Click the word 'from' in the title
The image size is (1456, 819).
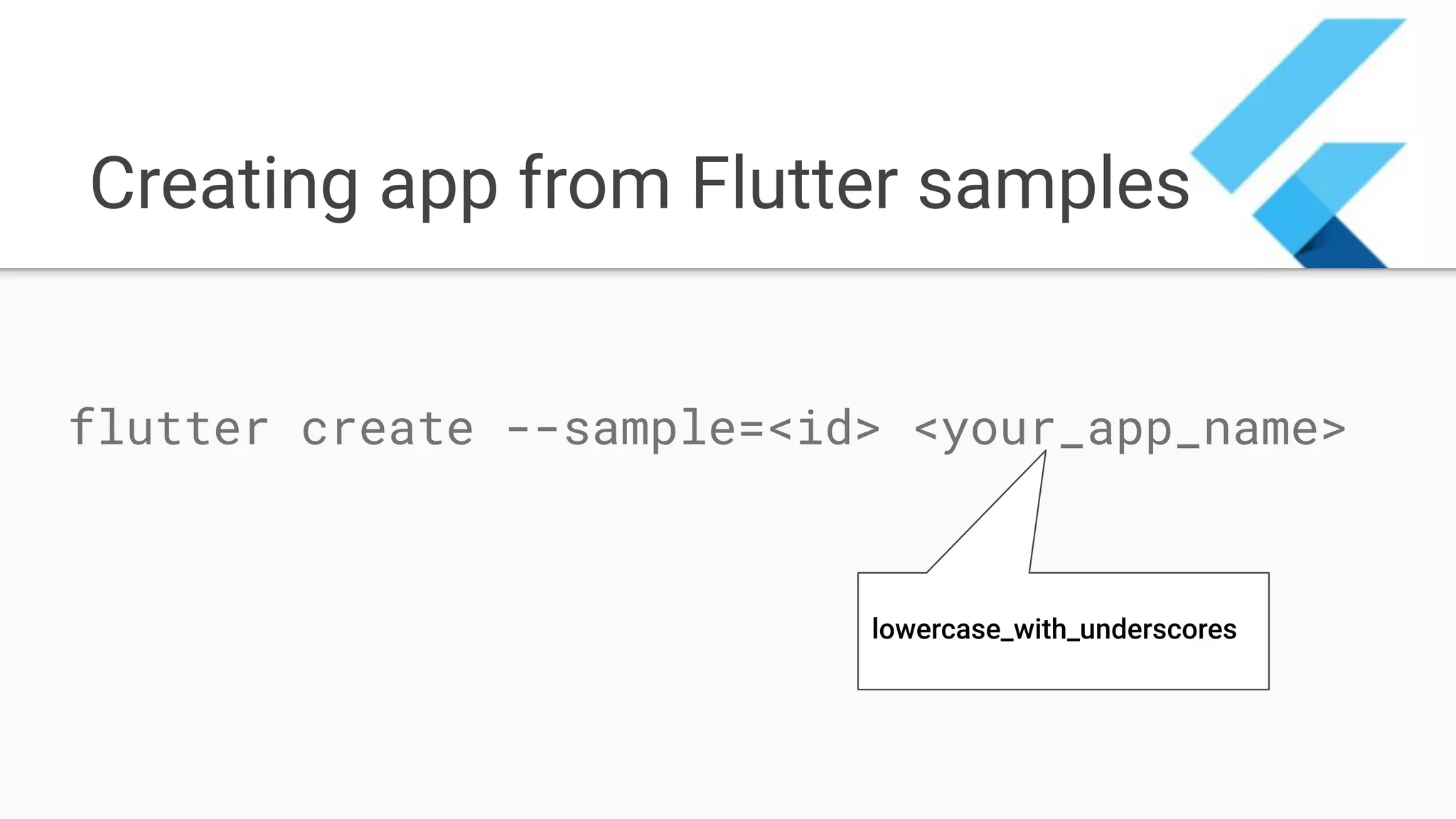click(x=594, y=183)
